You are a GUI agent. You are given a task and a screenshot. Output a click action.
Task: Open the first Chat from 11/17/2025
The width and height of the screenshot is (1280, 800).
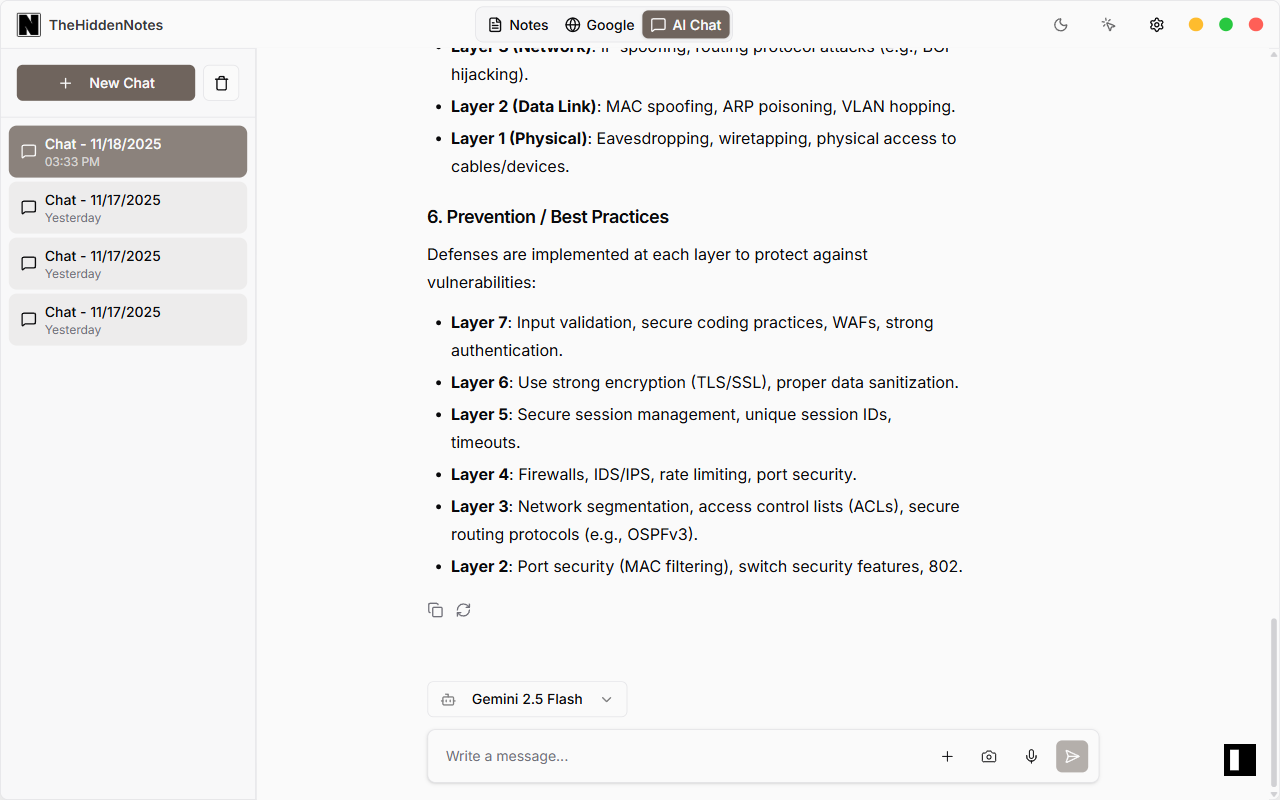pos(127,207)
